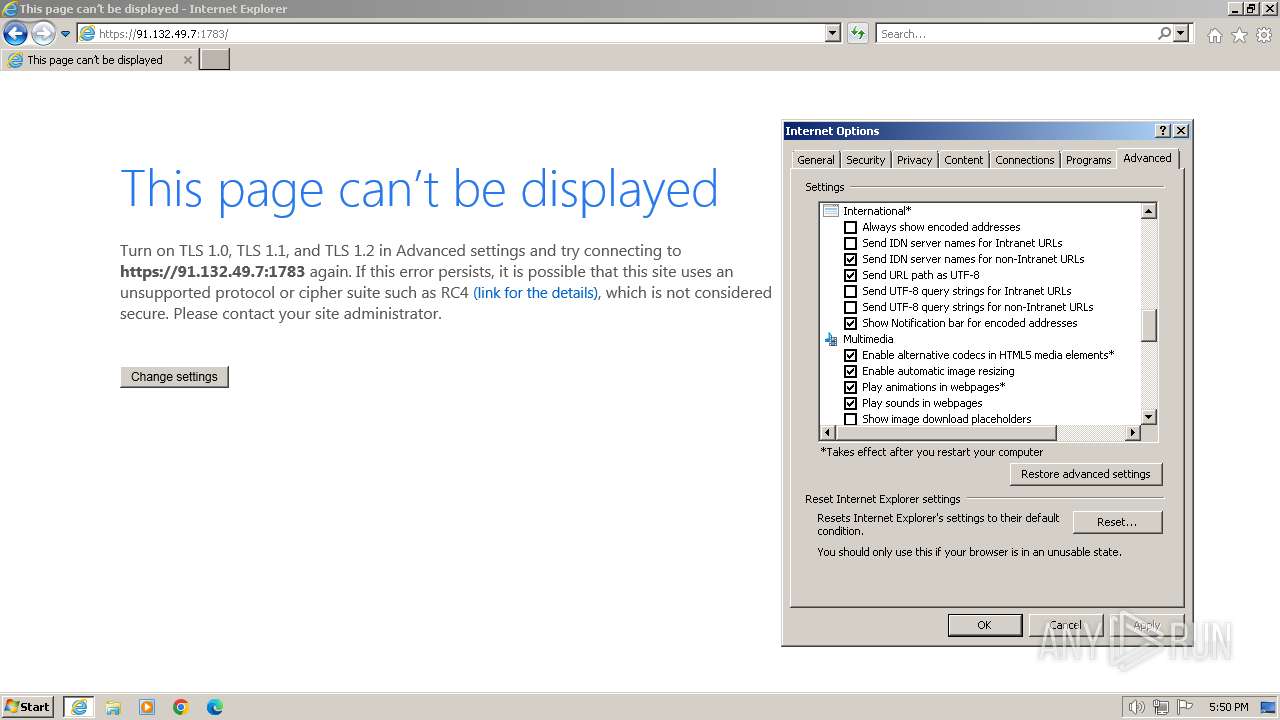Close the Internet Options dialog

pos(1181,131)
